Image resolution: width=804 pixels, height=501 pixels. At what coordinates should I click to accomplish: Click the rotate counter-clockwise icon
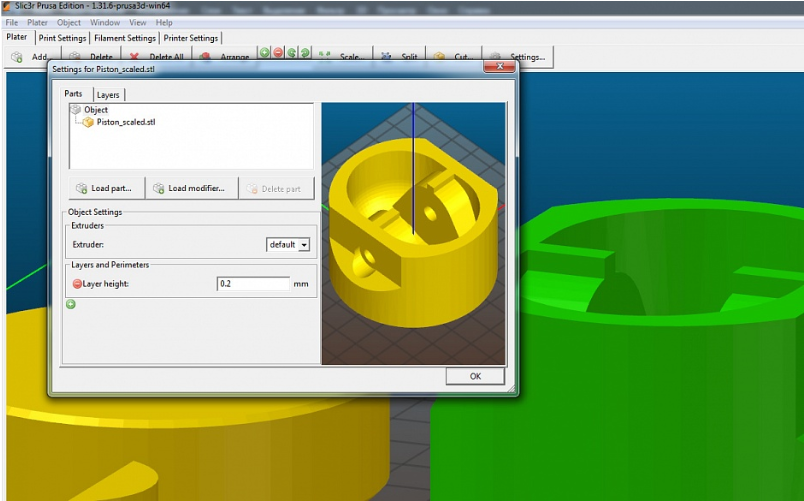click(292, 52)
